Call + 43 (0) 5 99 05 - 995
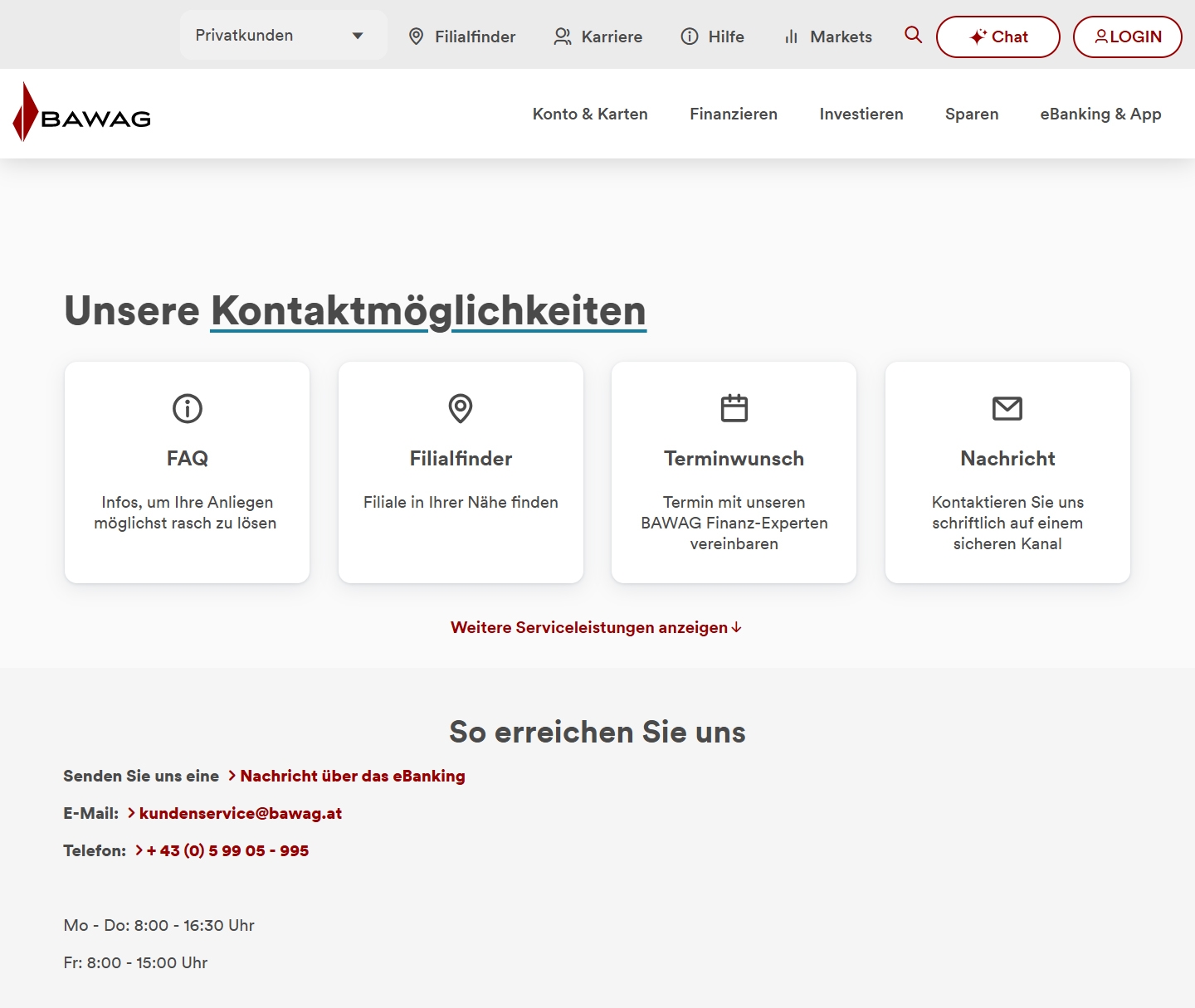This screenshot has width=1195, height=1008. (x=227, y=850)
